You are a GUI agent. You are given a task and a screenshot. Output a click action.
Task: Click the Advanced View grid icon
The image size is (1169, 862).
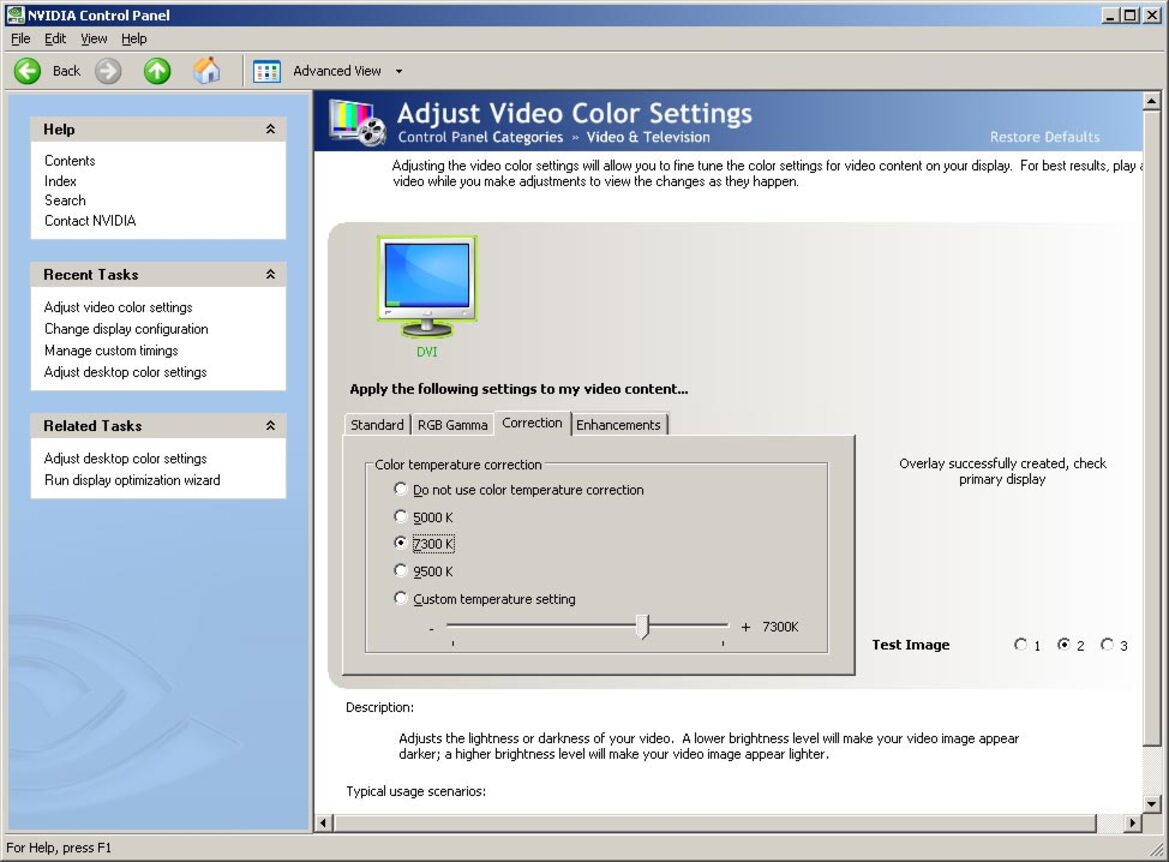click(x=266, y=72)
